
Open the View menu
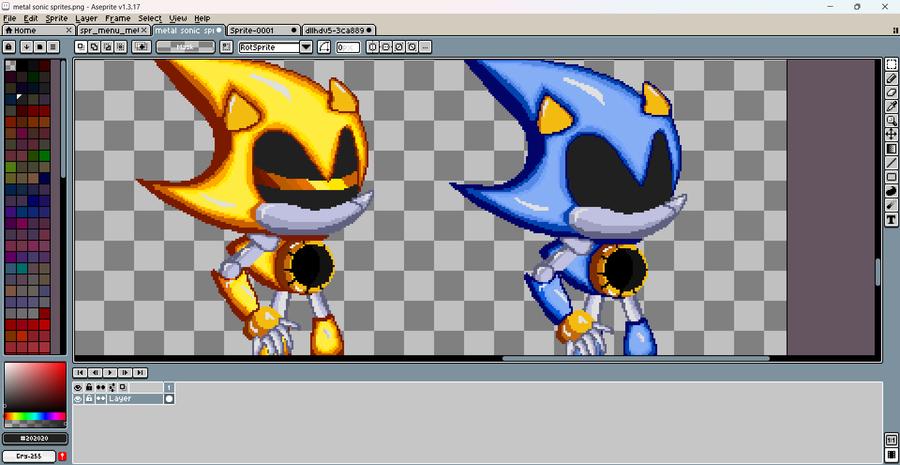pyautogui.click(x=178, y=18)
